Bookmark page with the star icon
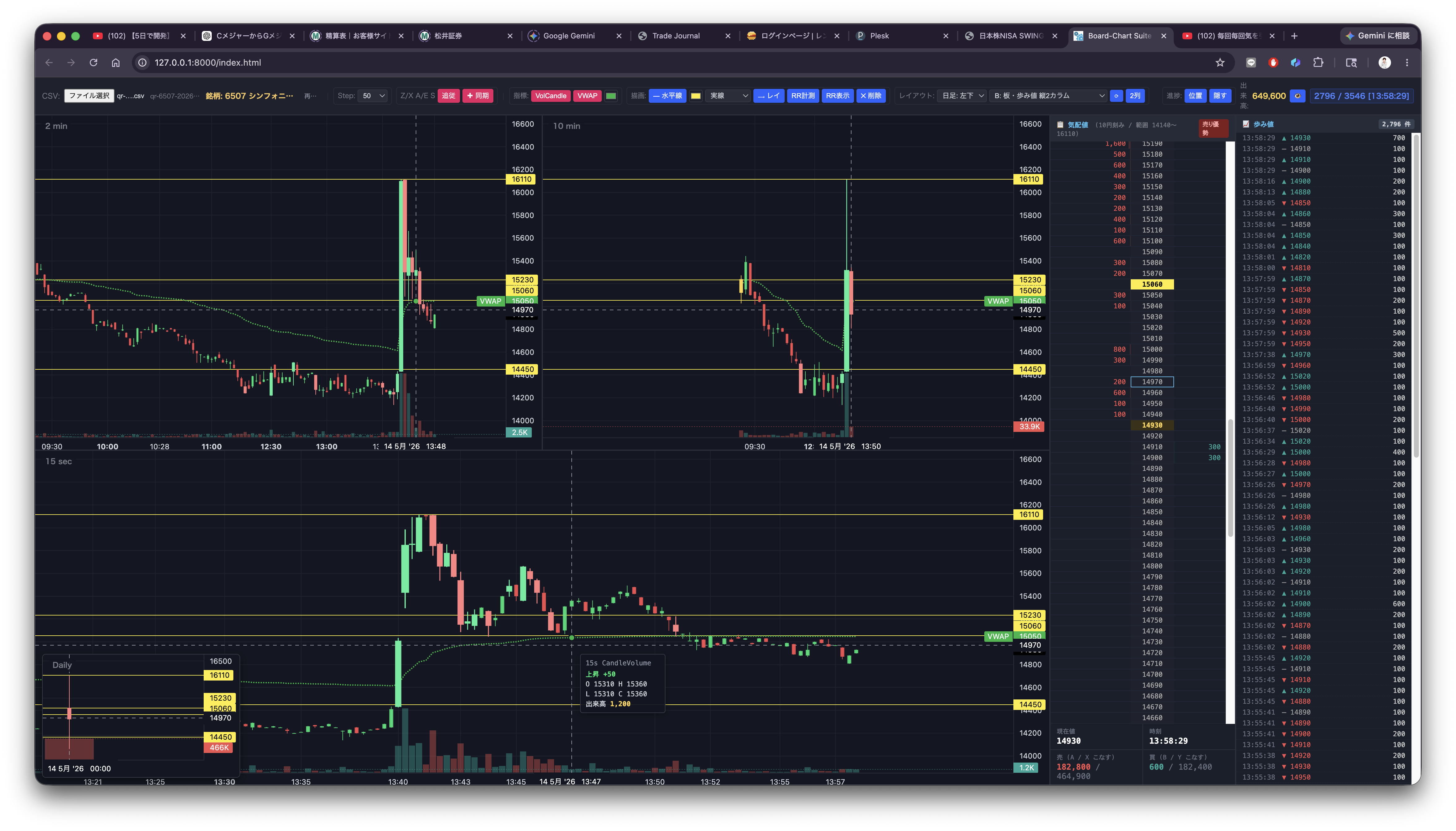 [1220, 62]
